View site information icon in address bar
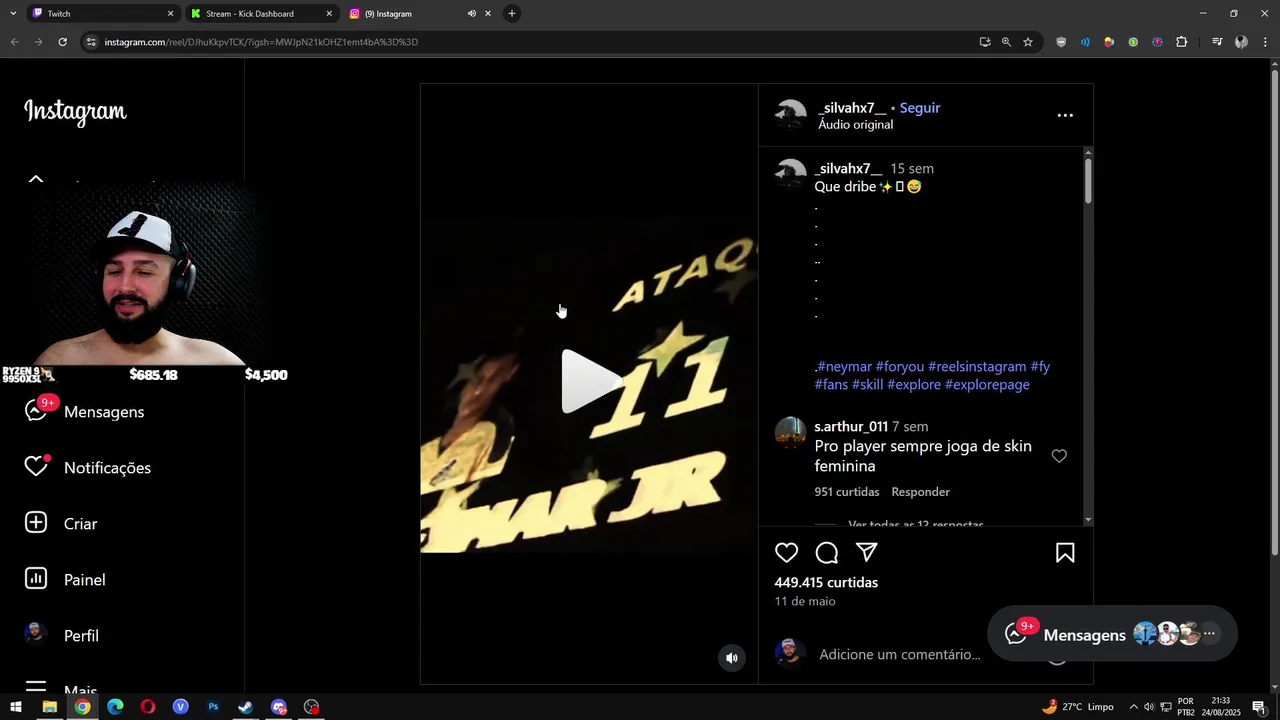The width and height of the screenshot is (1280, 720). tap(91, 42)
